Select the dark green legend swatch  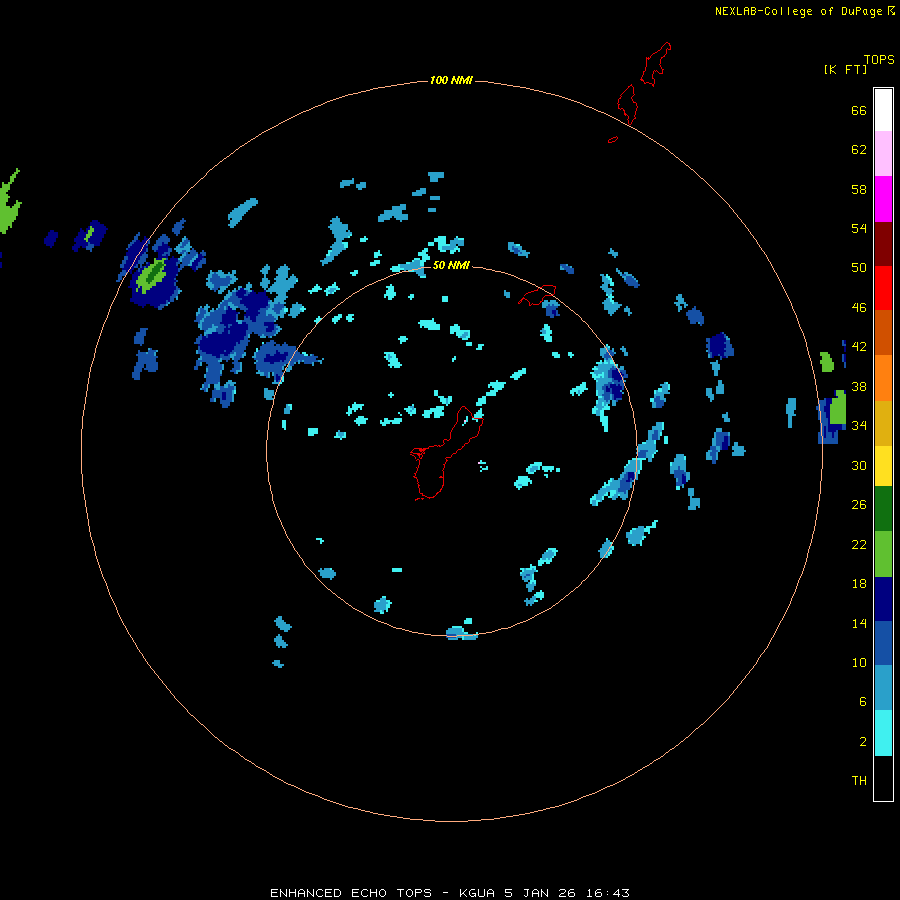883,509
